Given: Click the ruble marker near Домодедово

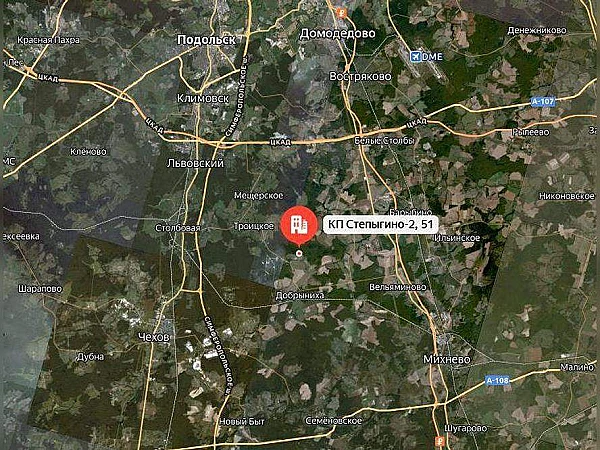Looking at the screenshot, I should tap(341, 13).
